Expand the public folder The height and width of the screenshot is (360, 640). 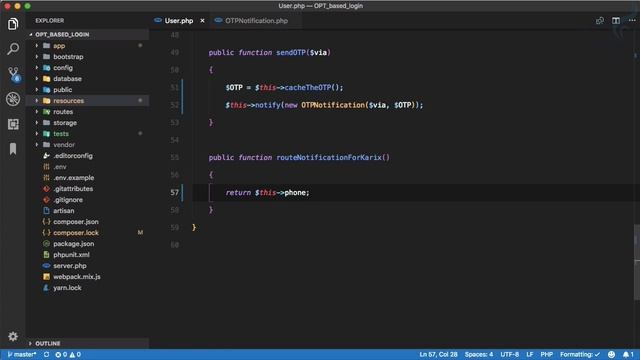88,90
